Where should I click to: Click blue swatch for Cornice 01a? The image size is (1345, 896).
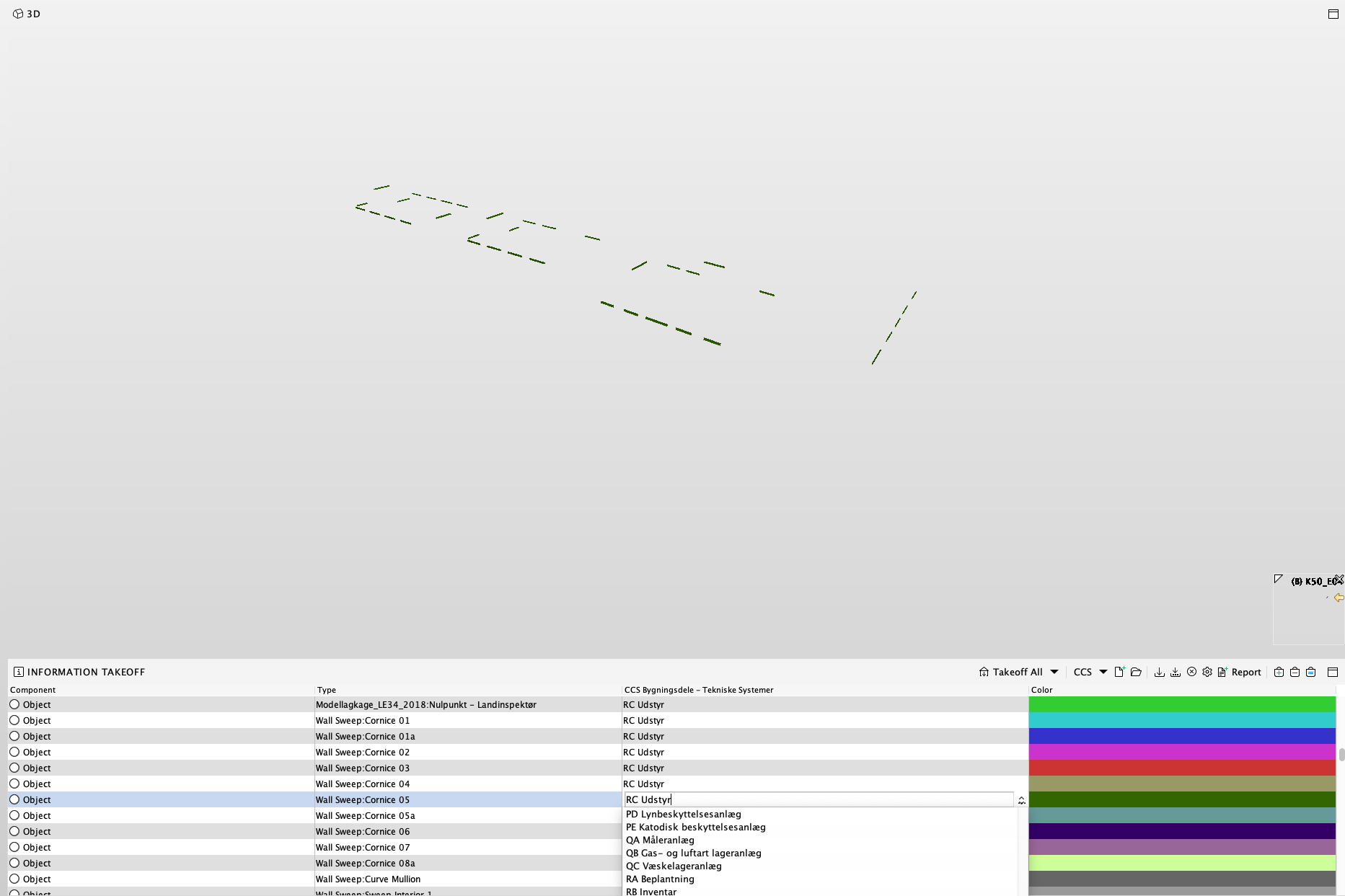click(1182, 736)
